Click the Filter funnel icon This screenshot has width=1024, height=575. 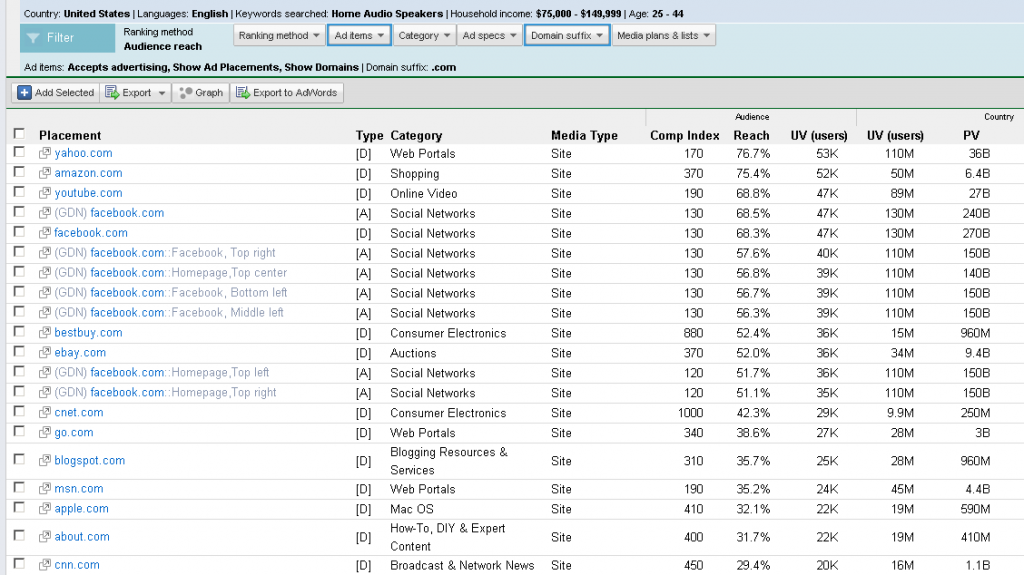coord(33,38)
